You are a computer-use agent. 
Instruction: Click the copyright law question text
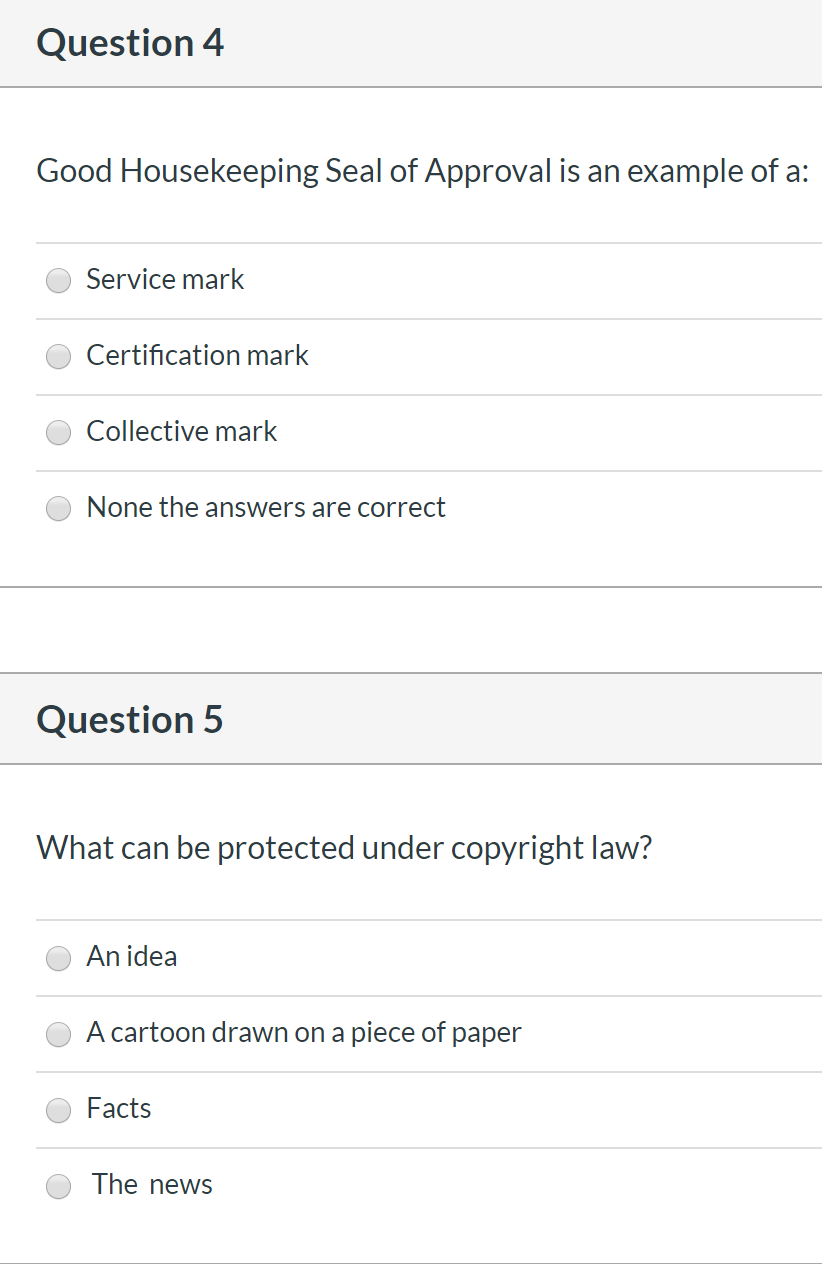pyautogui.click(x=344, y=848)
